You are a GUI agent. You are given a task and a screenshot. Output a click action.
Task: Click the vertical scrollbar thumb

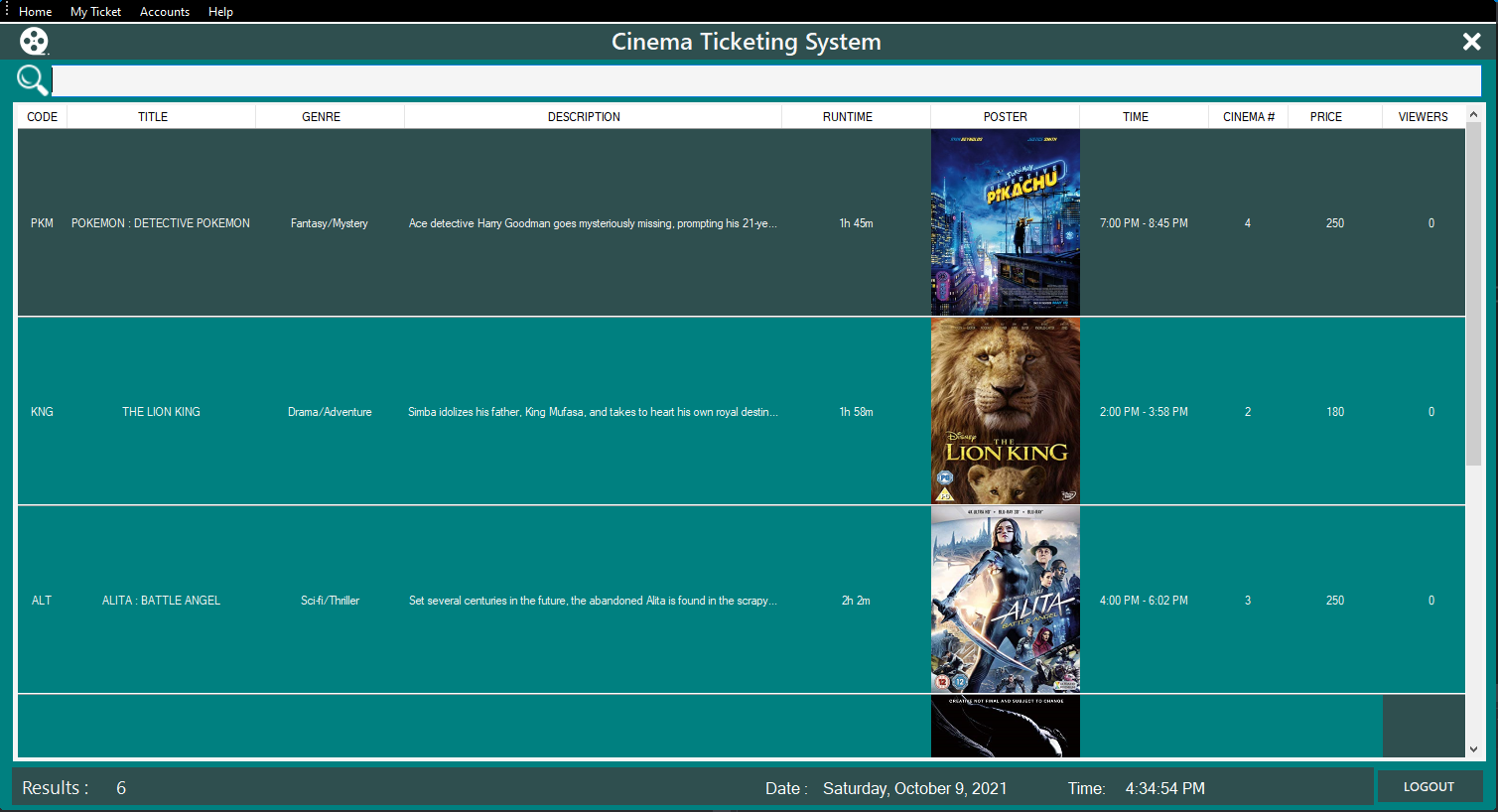[1473, 293]
